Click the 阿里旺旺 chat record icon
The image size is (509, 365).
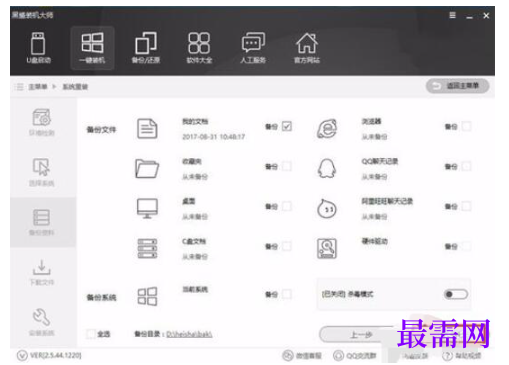tap(327, 209)
